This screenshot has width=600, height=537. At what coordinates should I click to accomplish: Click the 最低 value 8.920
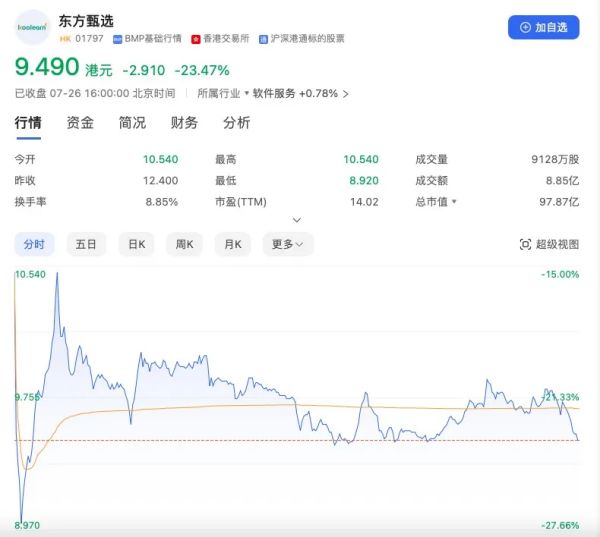click(x=364, y=180)
